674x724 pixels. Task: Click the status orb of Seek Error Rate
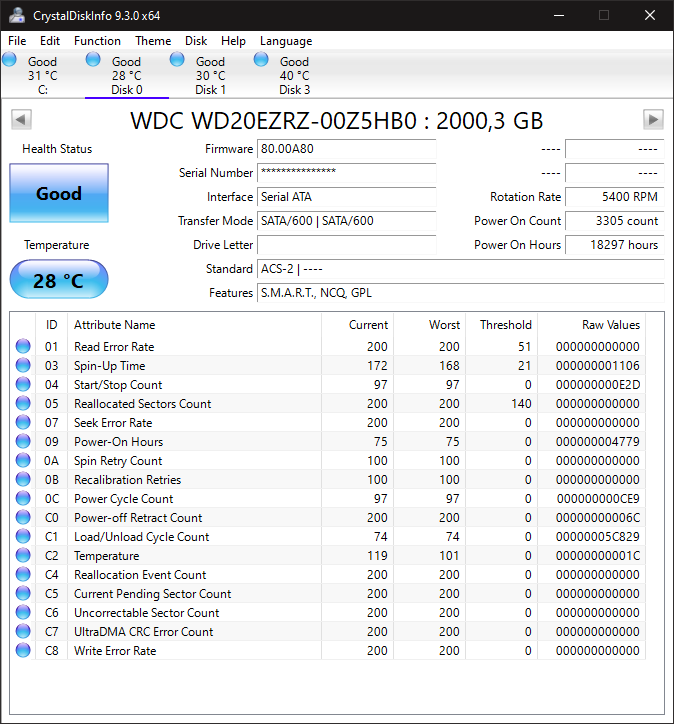(x=23, y=422)
